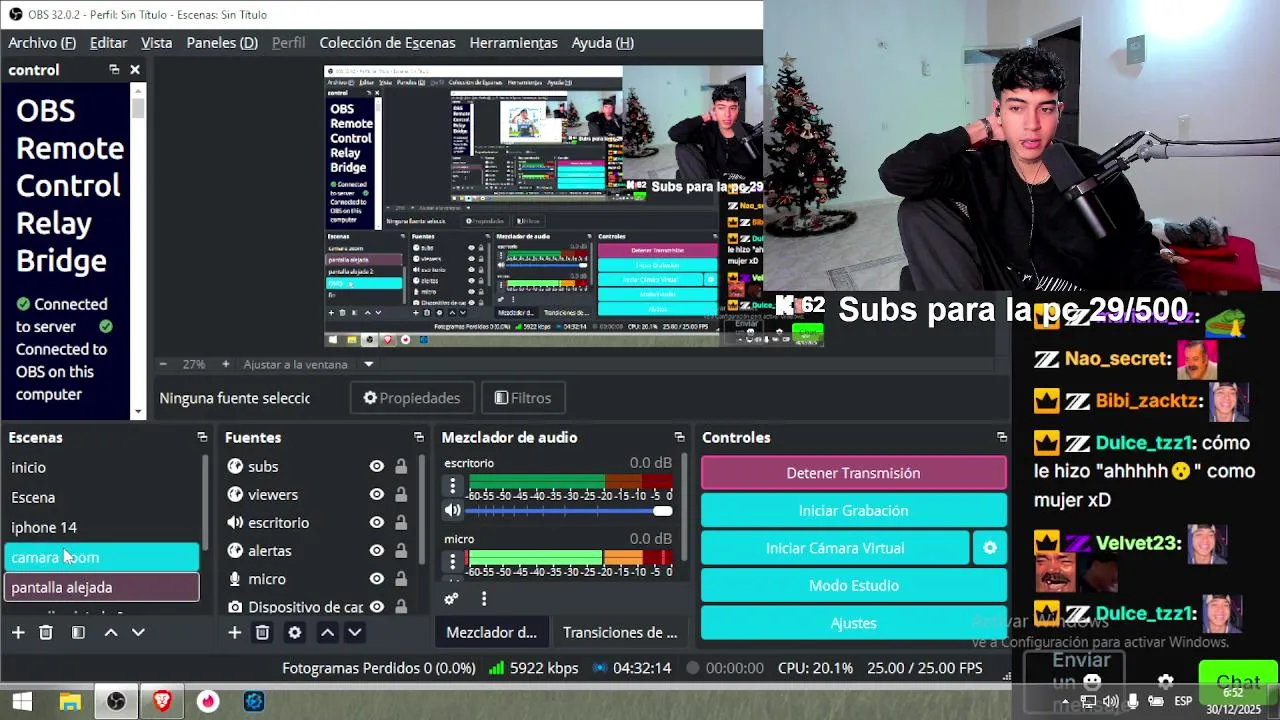The image size is (1280, 720).
Task: Switch to Mezclador de audio tab
Action: 491,632
